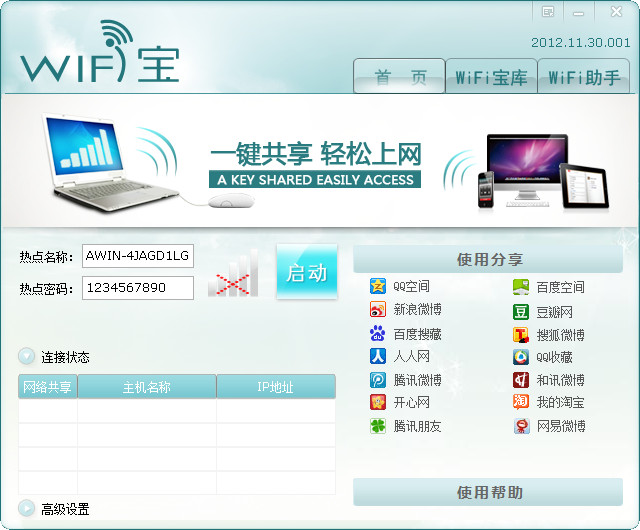Click the 热点密码 input field
Screen dimensions: 640x530
click(138, 288)
